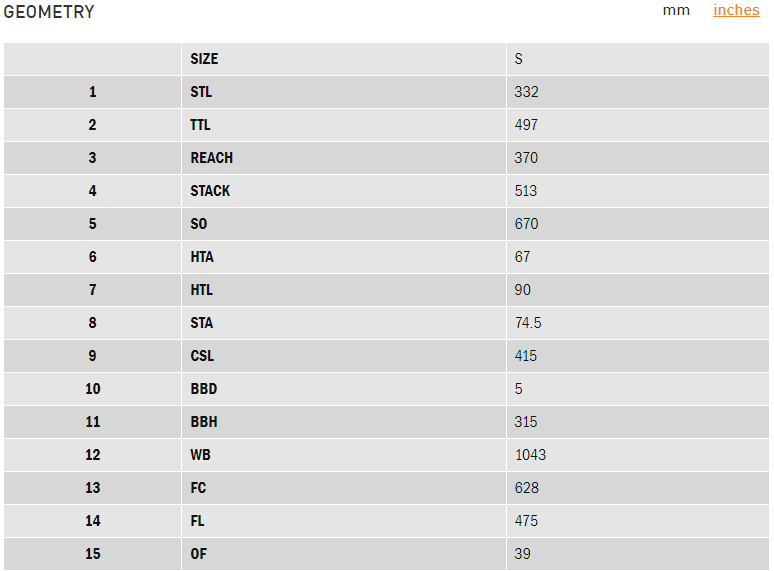Switch units to inches
Viewport: 774px width, 571px height.
point(736,10)
